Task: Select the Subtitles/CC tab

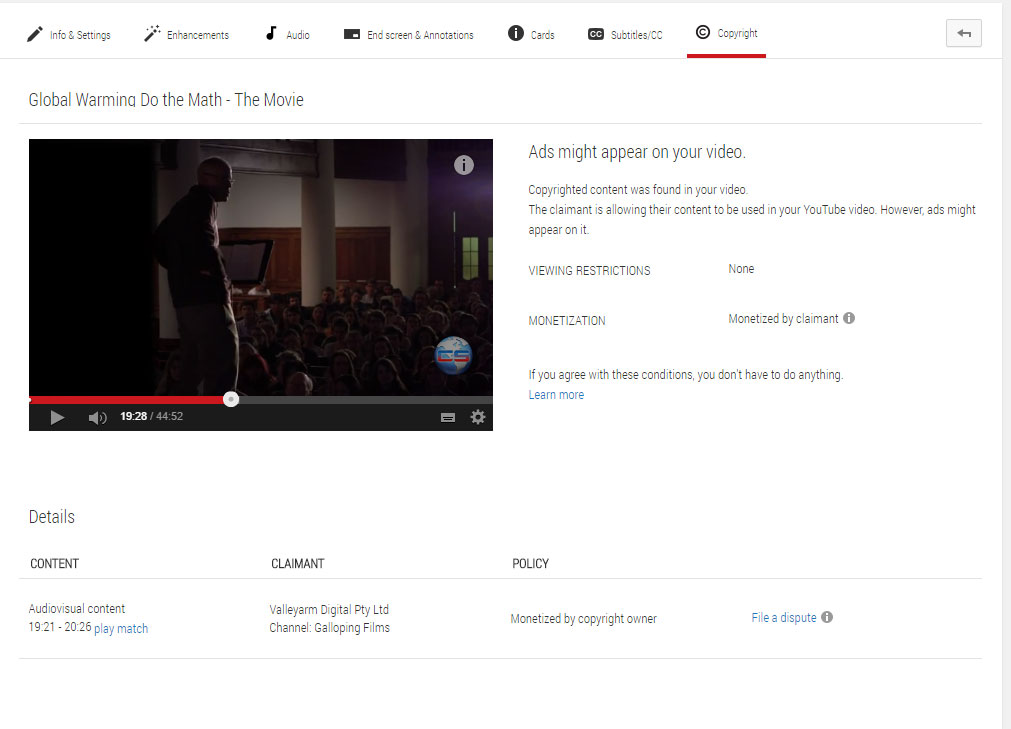Action: pyautogui.click(x=625, y=35)
